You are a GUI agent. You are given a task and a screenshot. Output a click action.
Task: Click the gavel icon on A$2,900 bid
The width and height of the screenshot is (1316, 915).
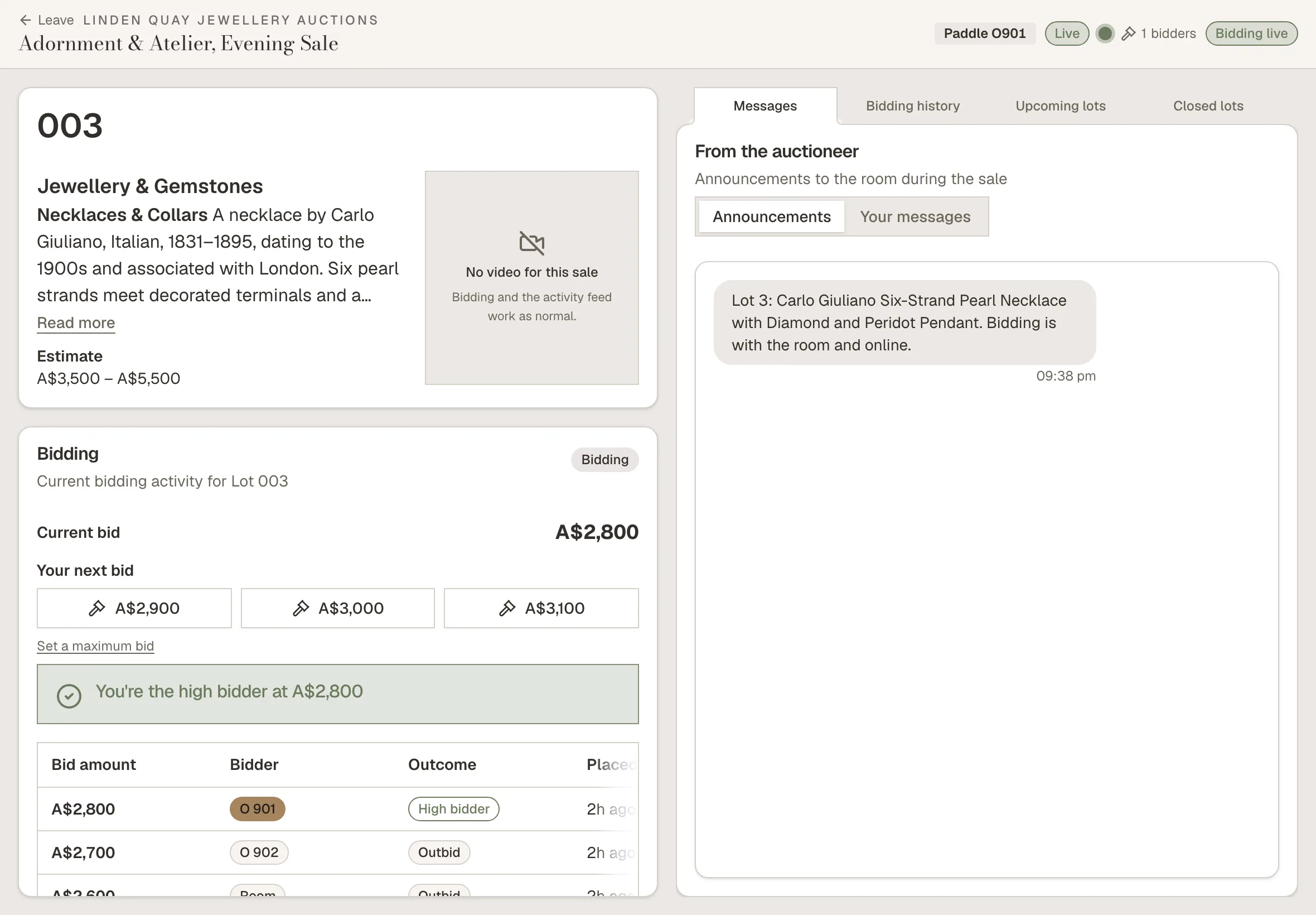tap(97, 608)
